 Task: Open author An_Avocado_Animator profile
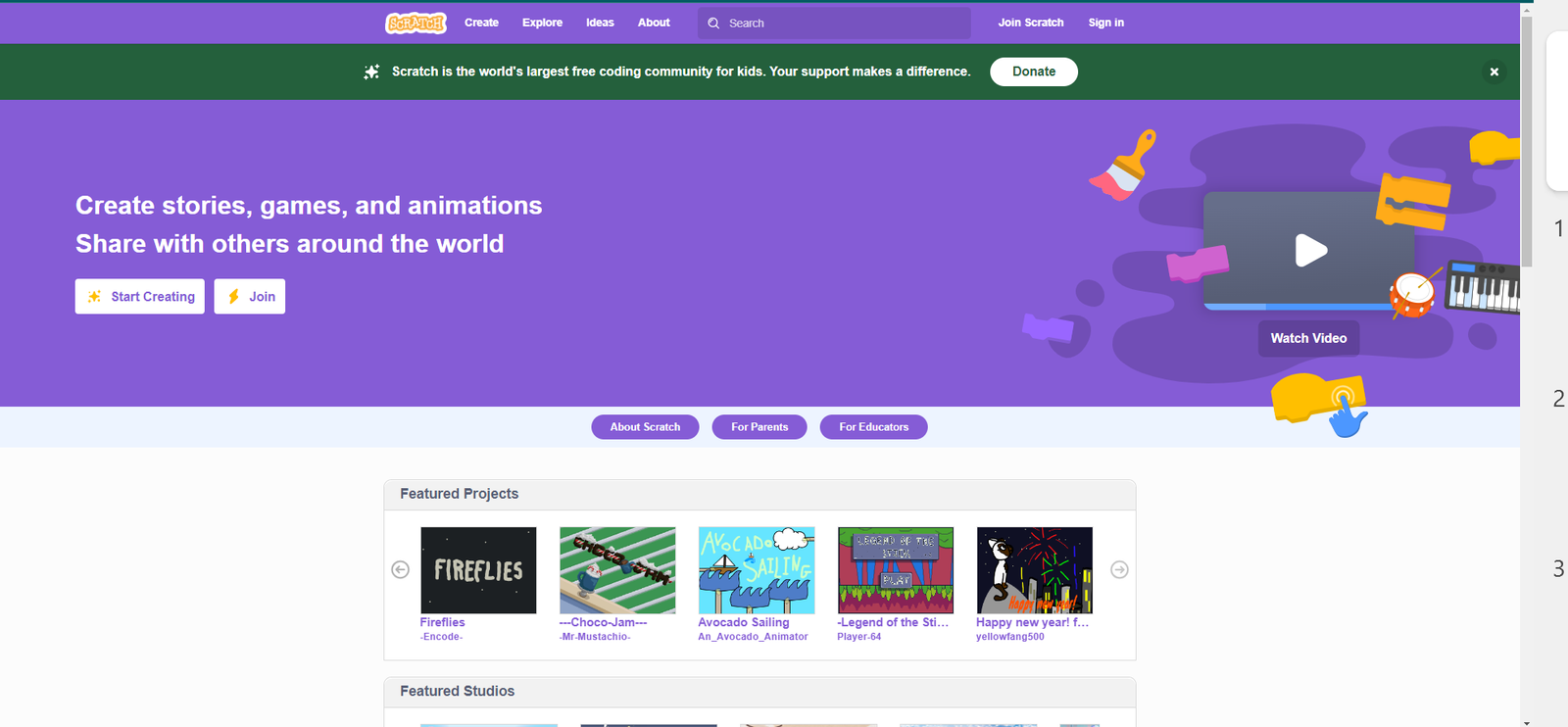pyautogui.click(x=753, y=637)
